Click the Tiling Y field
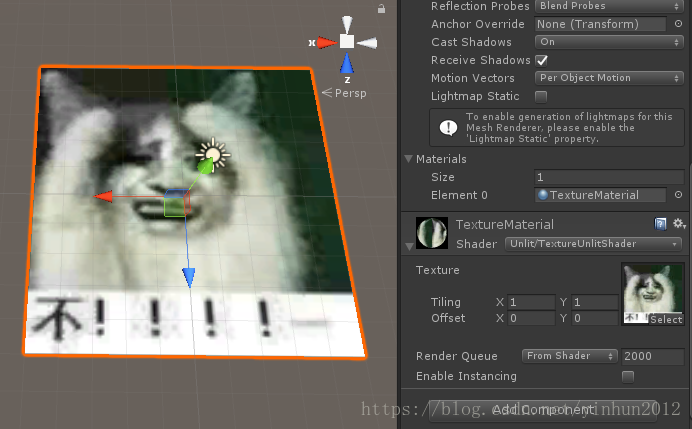Image resolution: width=692 pixels, height=429 pixels. (x=595, y=302)
